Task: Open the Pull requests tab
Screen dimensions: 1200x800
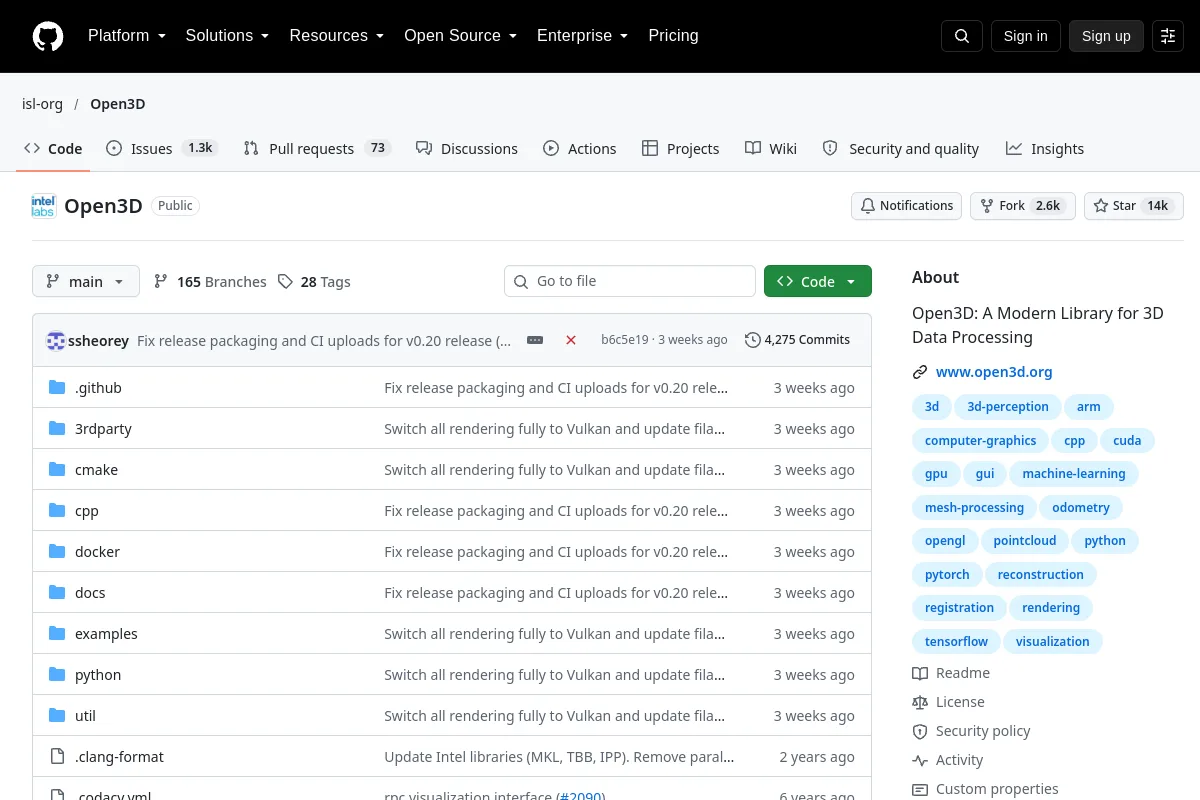Action: point(316,149)
